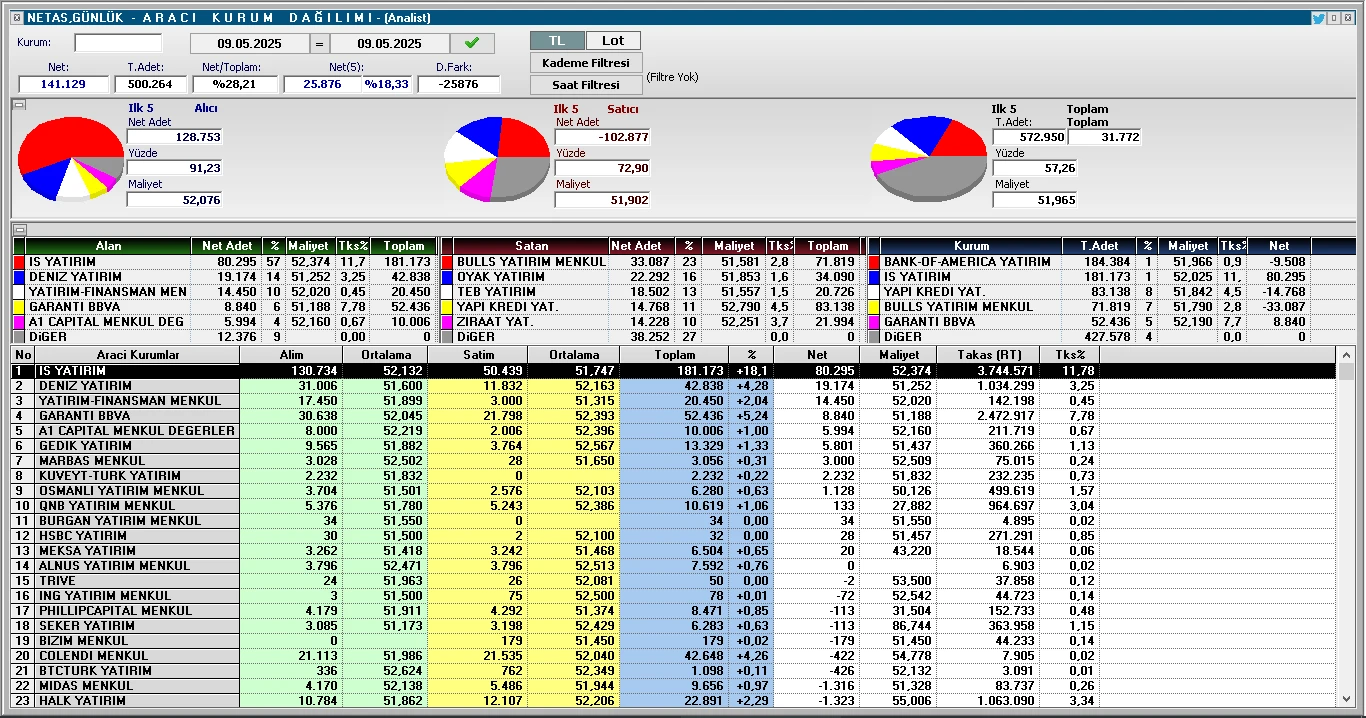Switch display to Lot mode
Screen dimensions: 1366x718
(x=613, y=40)
